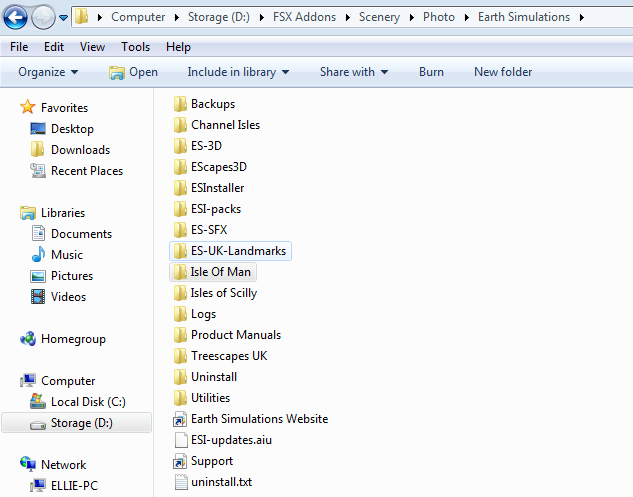
Task: Expand the arrow after FSX Addons breadcrumb
Action: pos(348,17)
